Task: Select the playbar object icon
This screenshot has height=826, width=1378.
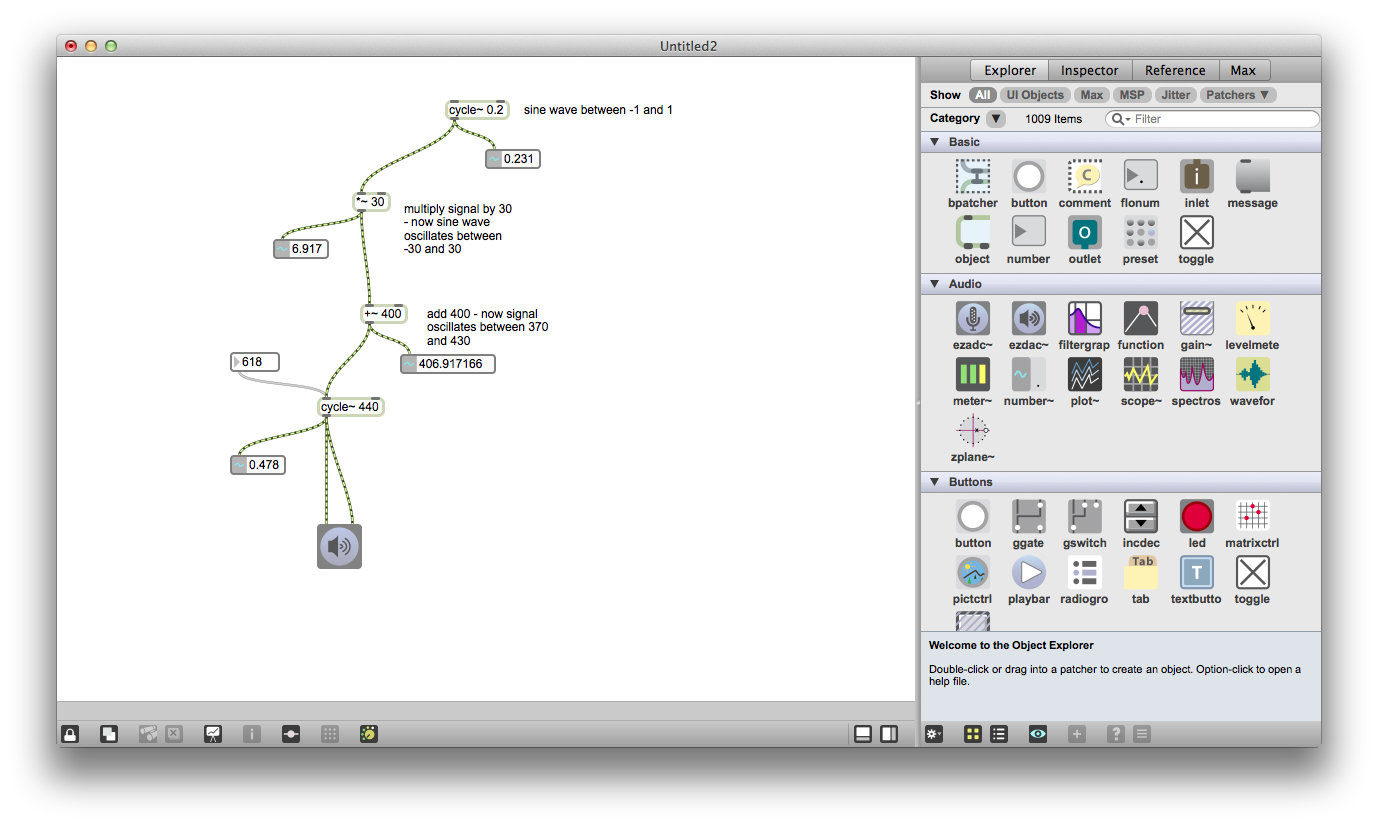Action: [1029, 572]
